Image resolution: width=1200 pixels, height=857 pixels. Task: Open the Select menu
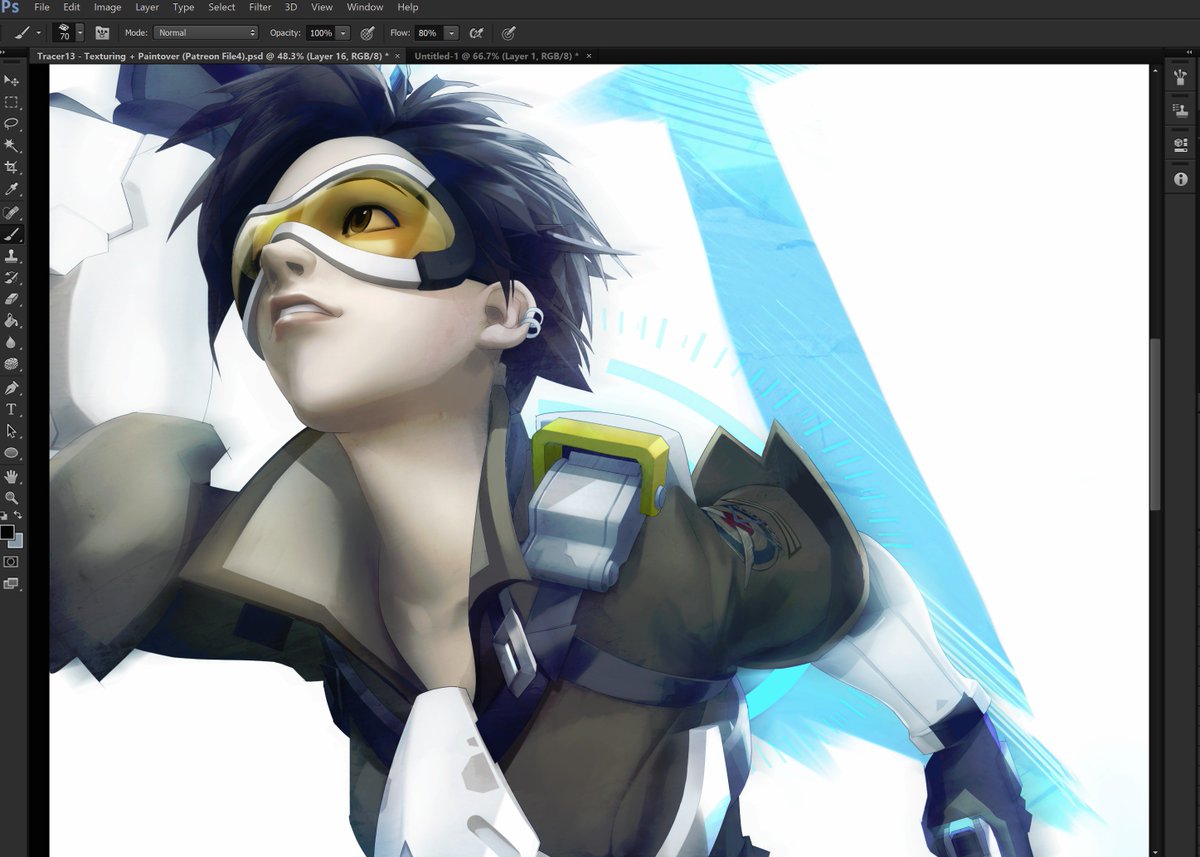tap(222, 7)
